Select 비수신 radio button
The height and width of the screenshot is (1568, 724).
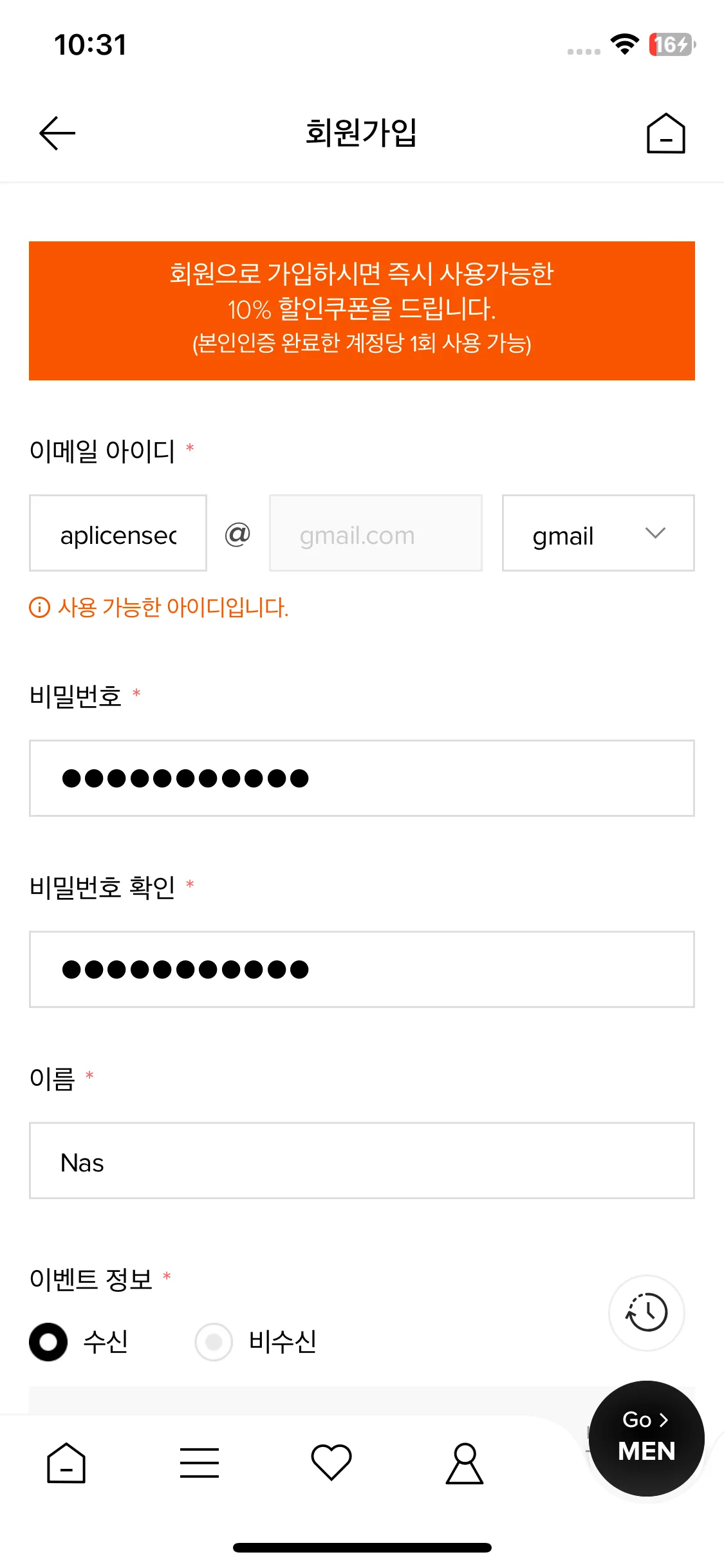click(x=214, y=1342)
